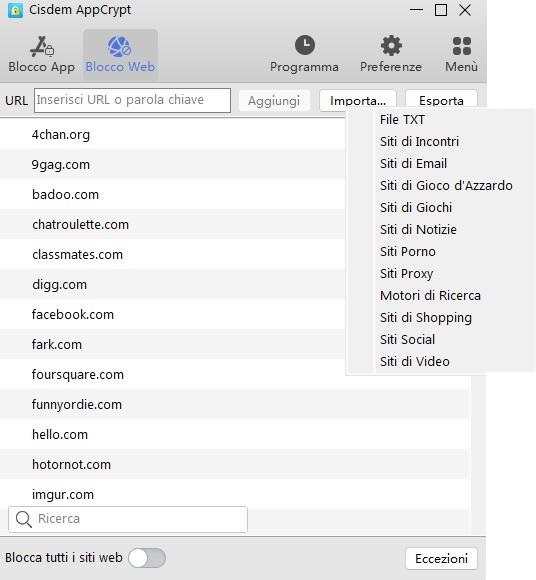This screenshot has width=536, height=580.
Task: Open the Eccezioni exceptions button
Action: click(x=441, y=559)
